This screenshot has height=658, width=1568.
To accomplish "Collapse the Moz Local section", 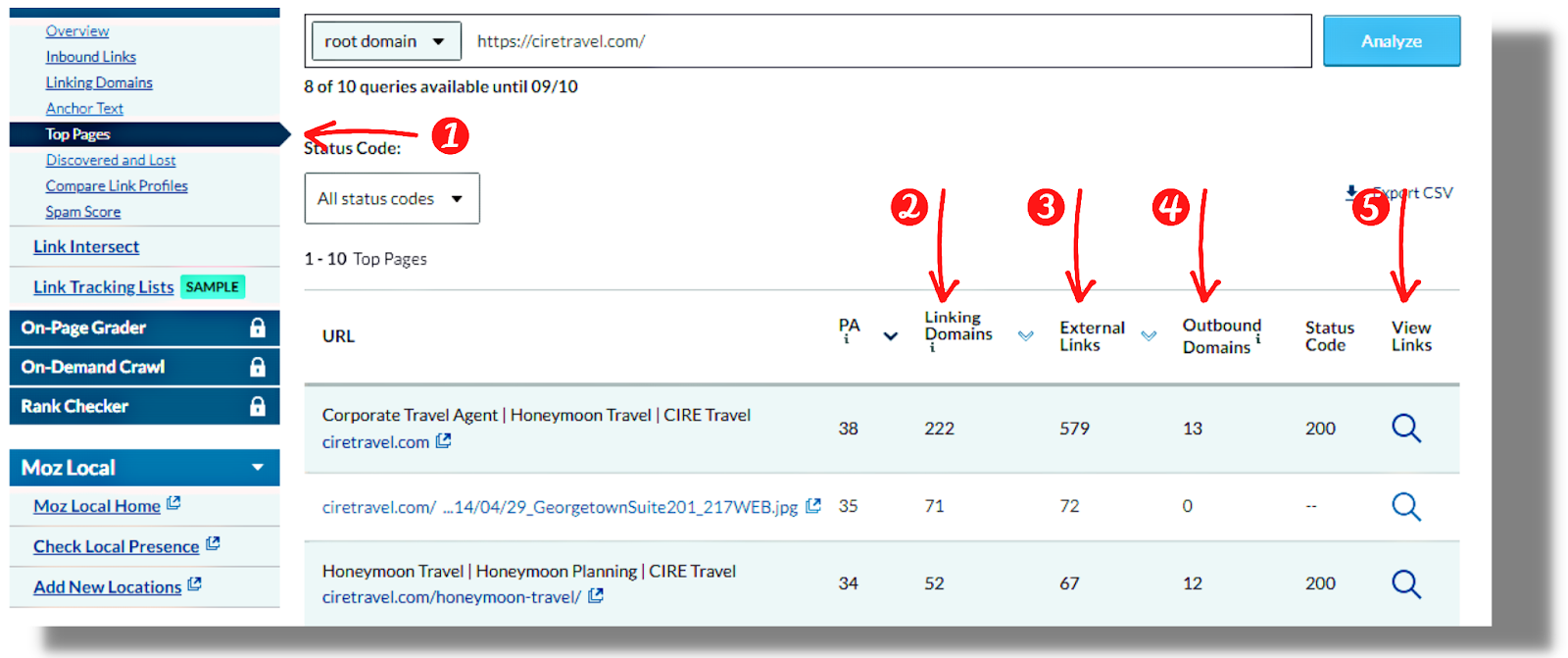I will point(258,468).
